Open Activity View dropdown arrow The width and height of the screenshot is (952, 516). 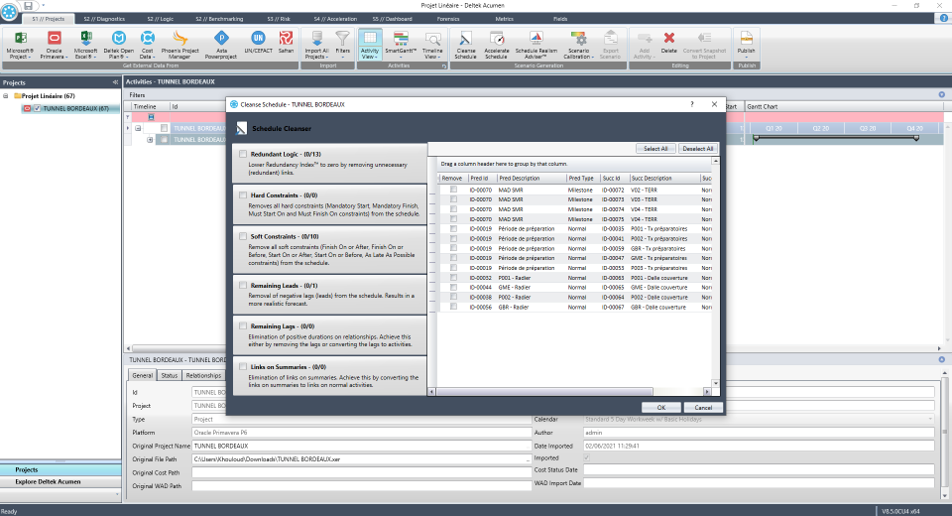(x=376, y=57)
